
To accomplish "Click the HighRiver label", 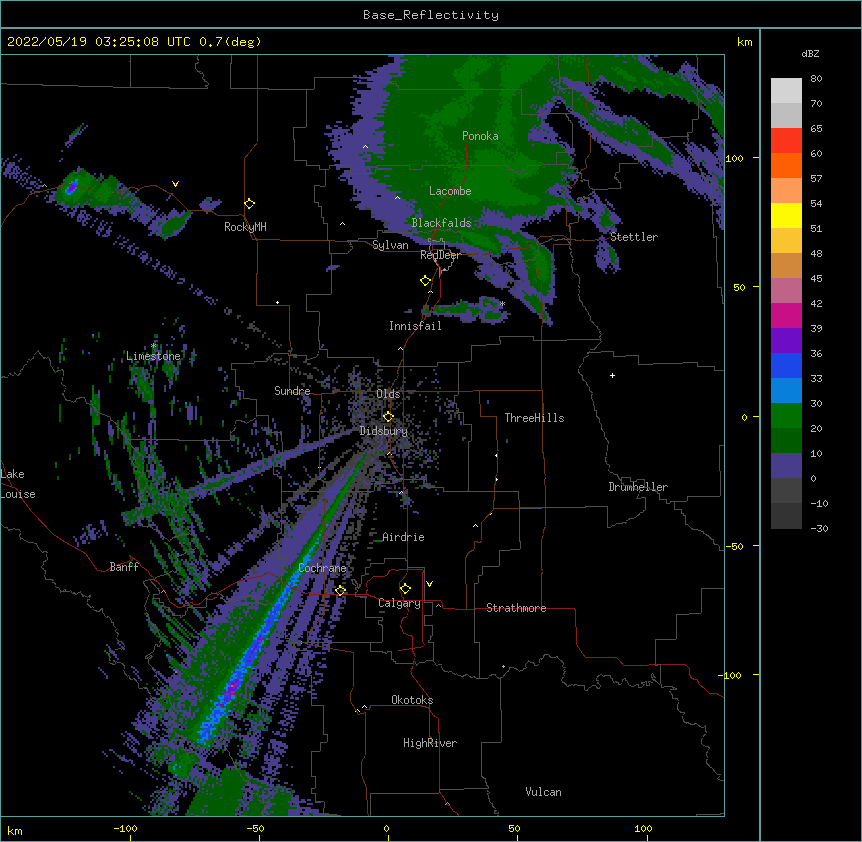I will pos(430,743).
